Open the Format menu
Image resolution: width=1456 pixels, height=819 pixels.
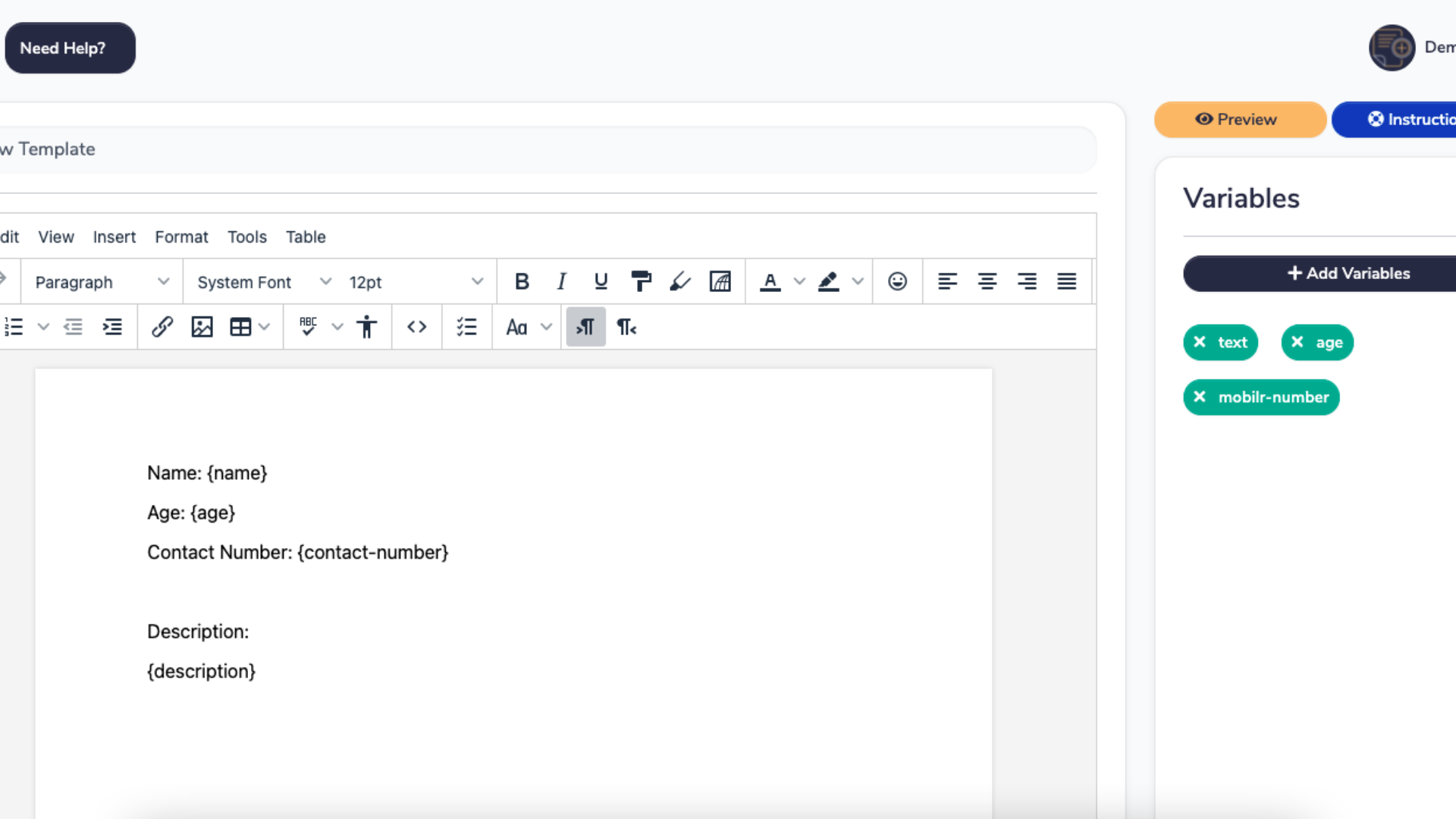pyautogui.click(x=181, y=237)
